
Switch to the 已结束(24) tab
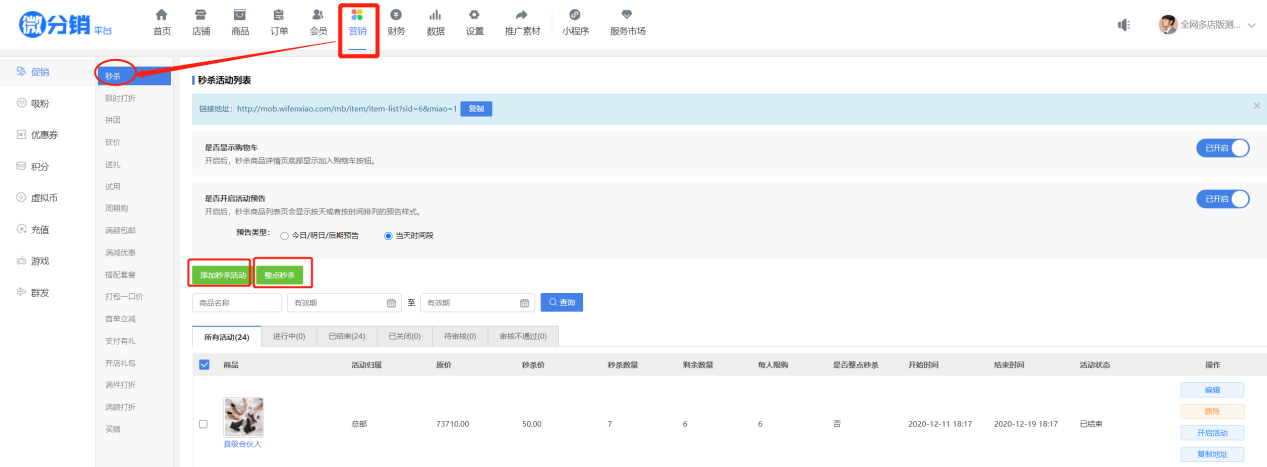point(348,337)
